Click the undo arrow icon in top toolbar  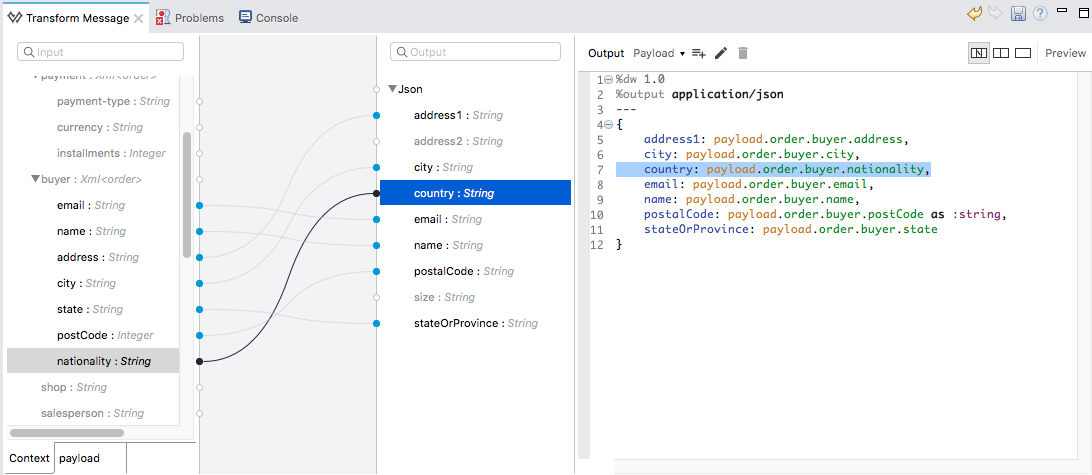(x=974, y=14)
